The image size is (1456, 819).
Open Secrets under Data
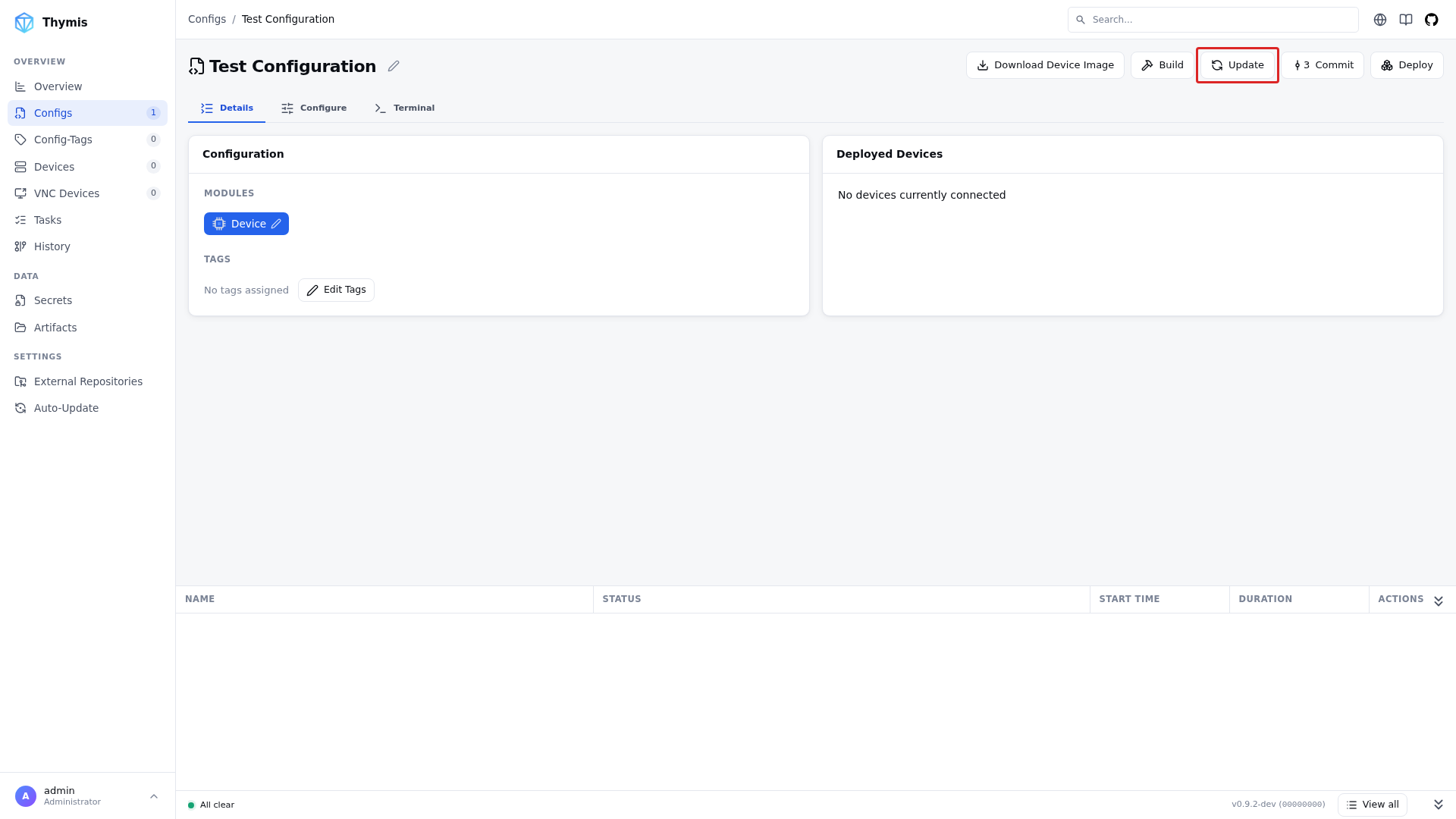[x=87, y=300]
